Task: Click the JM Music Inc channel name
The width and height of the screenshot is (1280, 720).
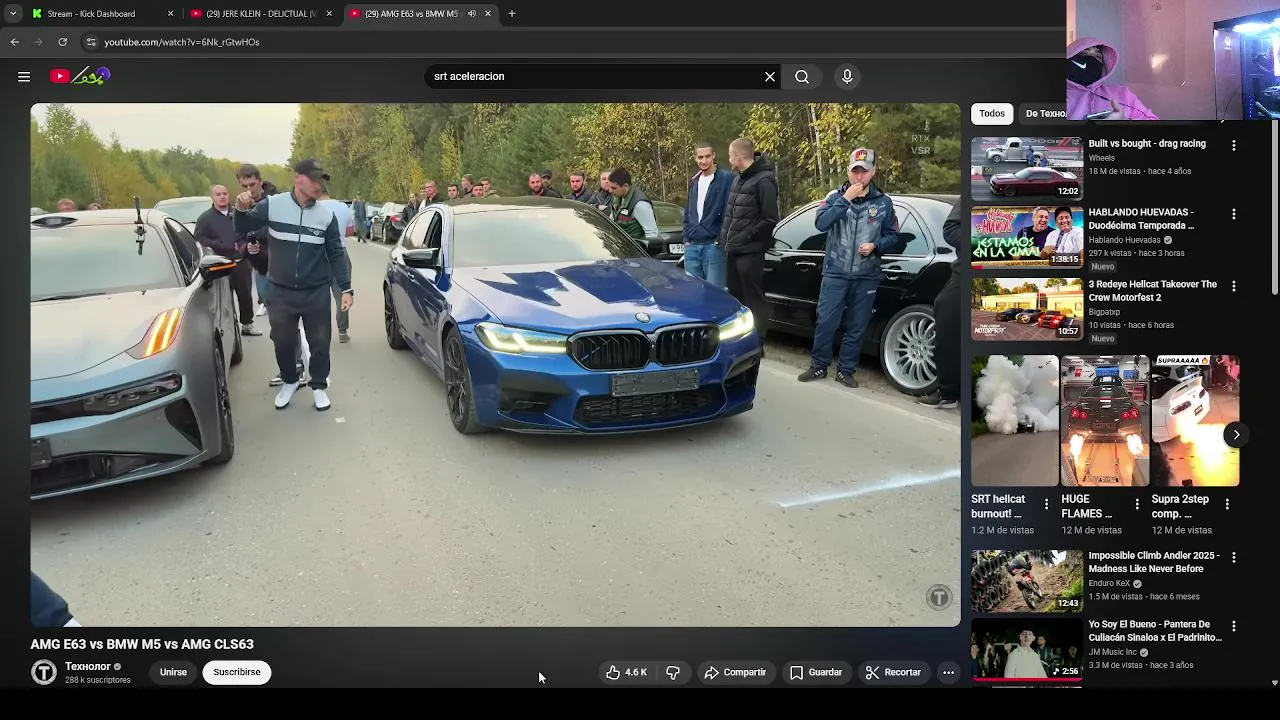Action: [x=1114, y=652]
